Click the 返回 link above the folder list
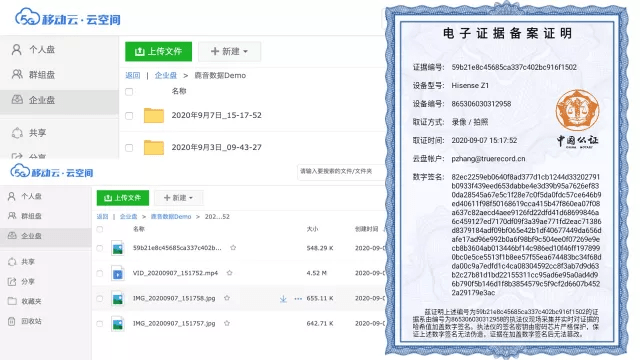 [133, 76]
